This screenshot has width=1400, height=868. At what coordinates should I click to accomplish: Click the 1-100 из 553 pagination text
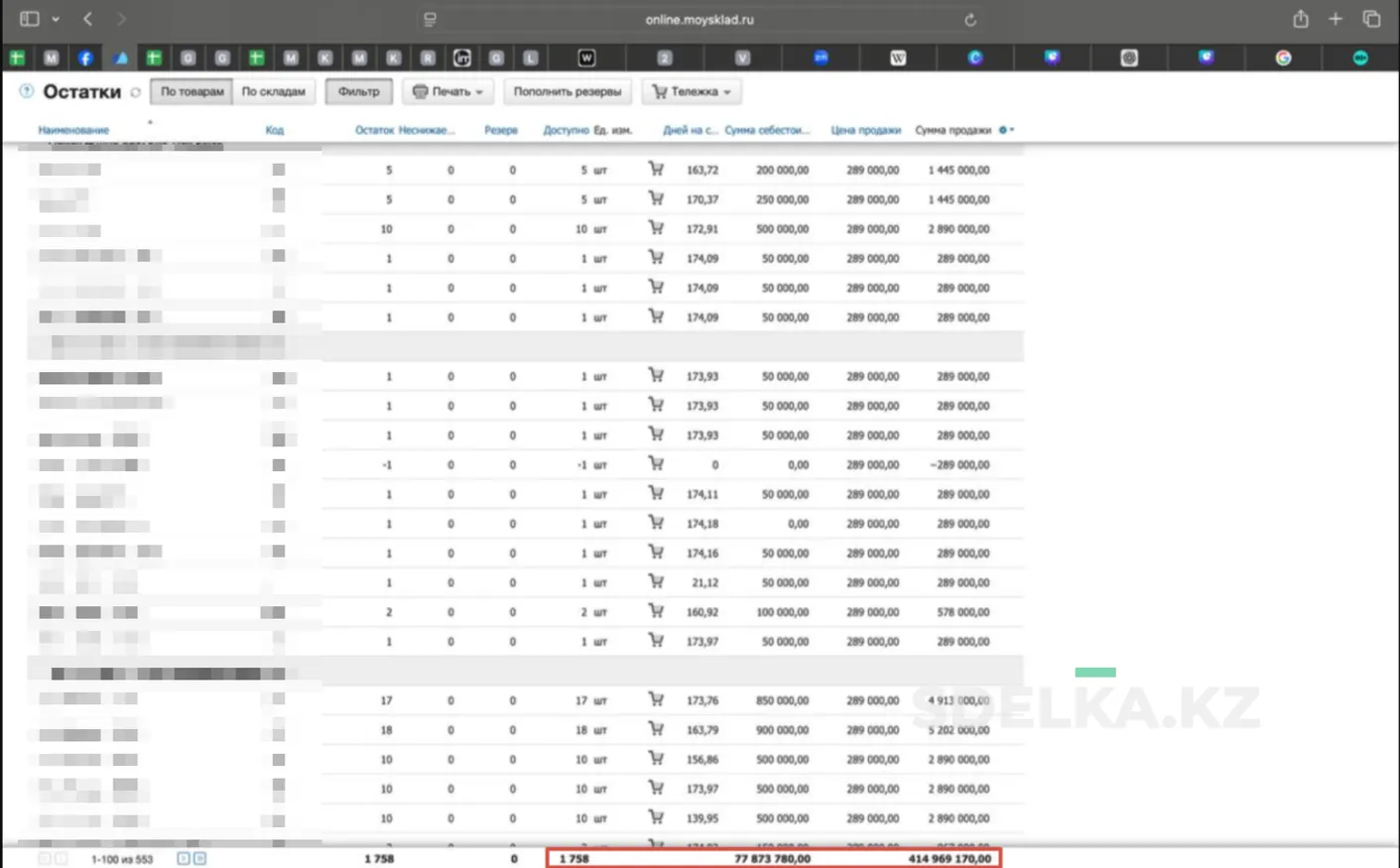coord(122,859)
